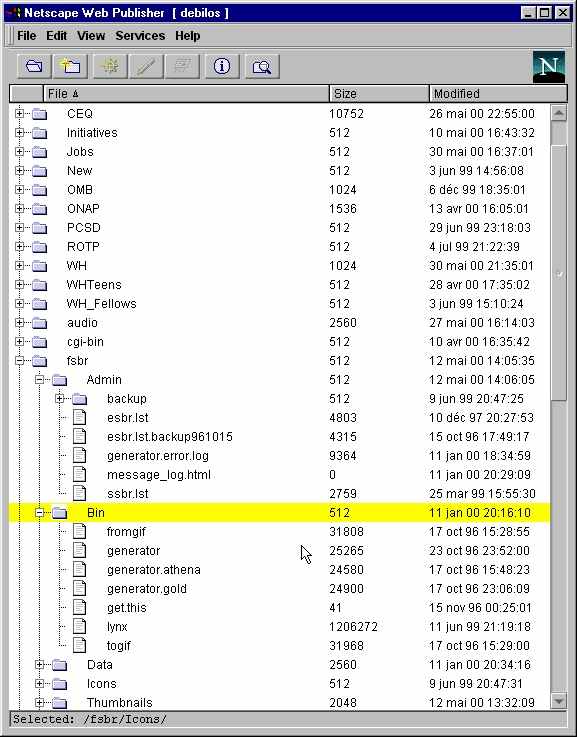Select the generator.gold file

(x=147, y=588)
